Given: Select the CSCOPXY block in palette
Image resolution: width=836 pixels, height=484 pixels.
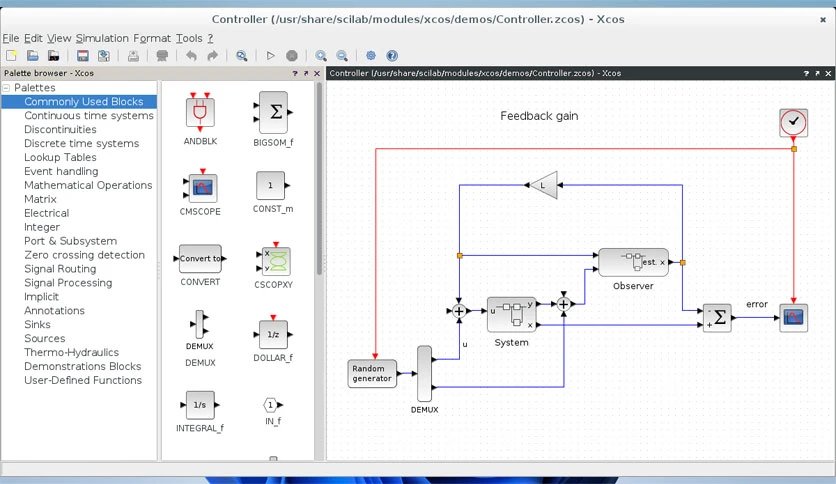Looking at the screenshot, I should tap(274, 260).
